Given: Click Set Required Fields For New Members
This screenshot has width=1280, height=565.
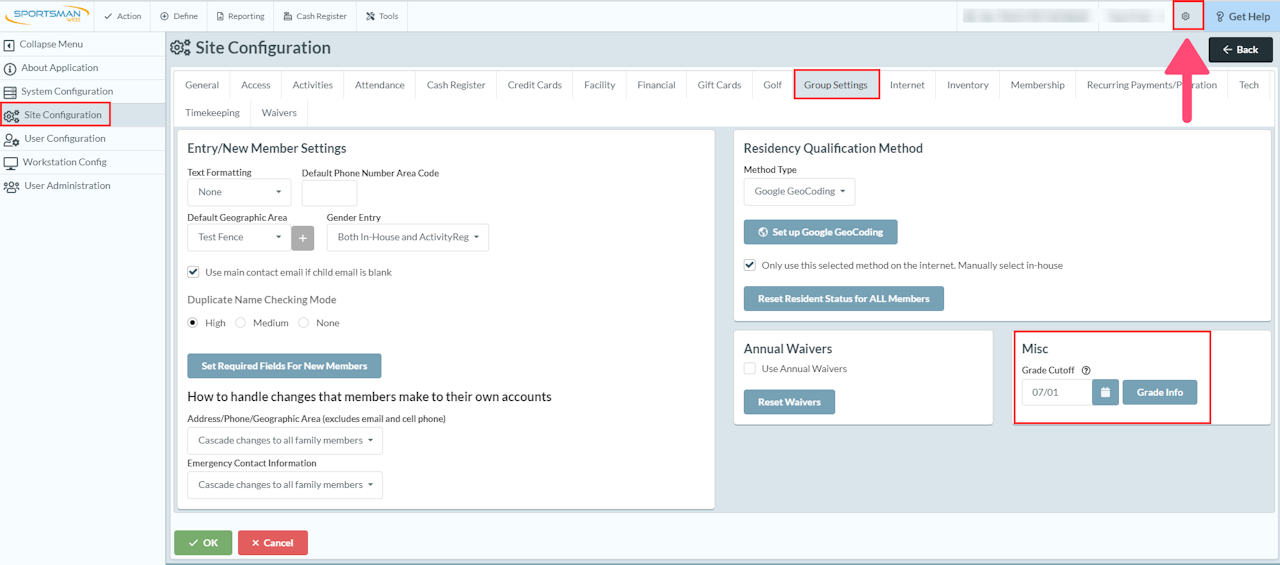Looking at the screenshot, I should coord(284,366).
